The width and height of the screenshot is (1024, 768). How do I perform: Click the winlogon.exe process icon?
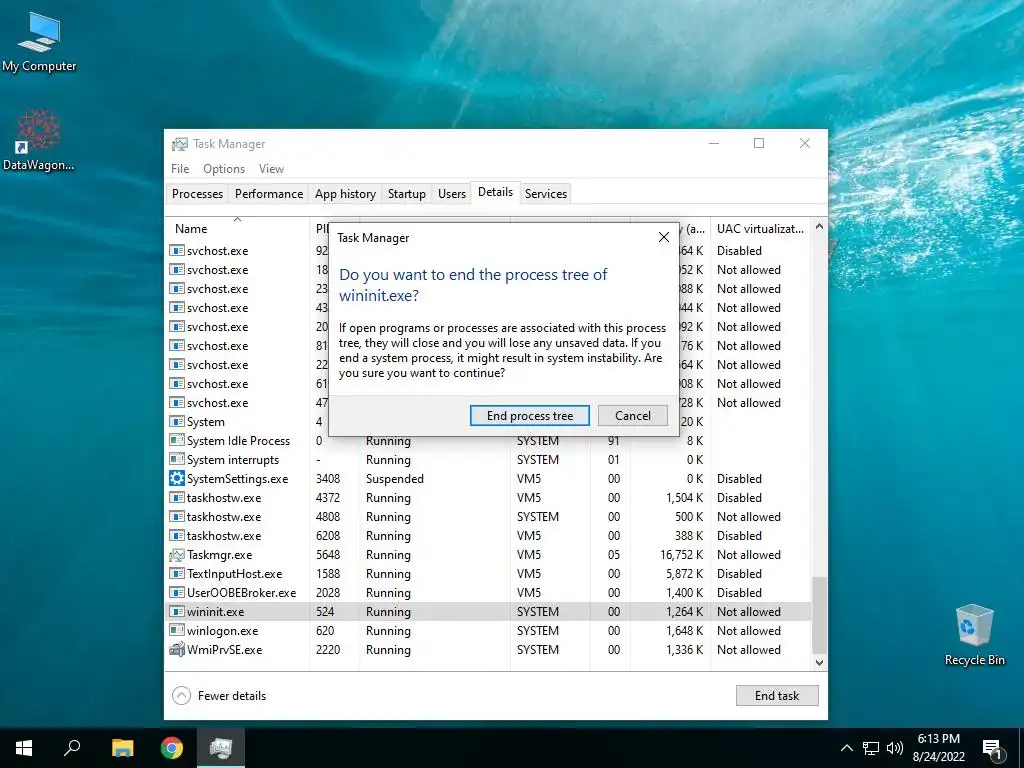pyautogui.click(x=176, y=630)
